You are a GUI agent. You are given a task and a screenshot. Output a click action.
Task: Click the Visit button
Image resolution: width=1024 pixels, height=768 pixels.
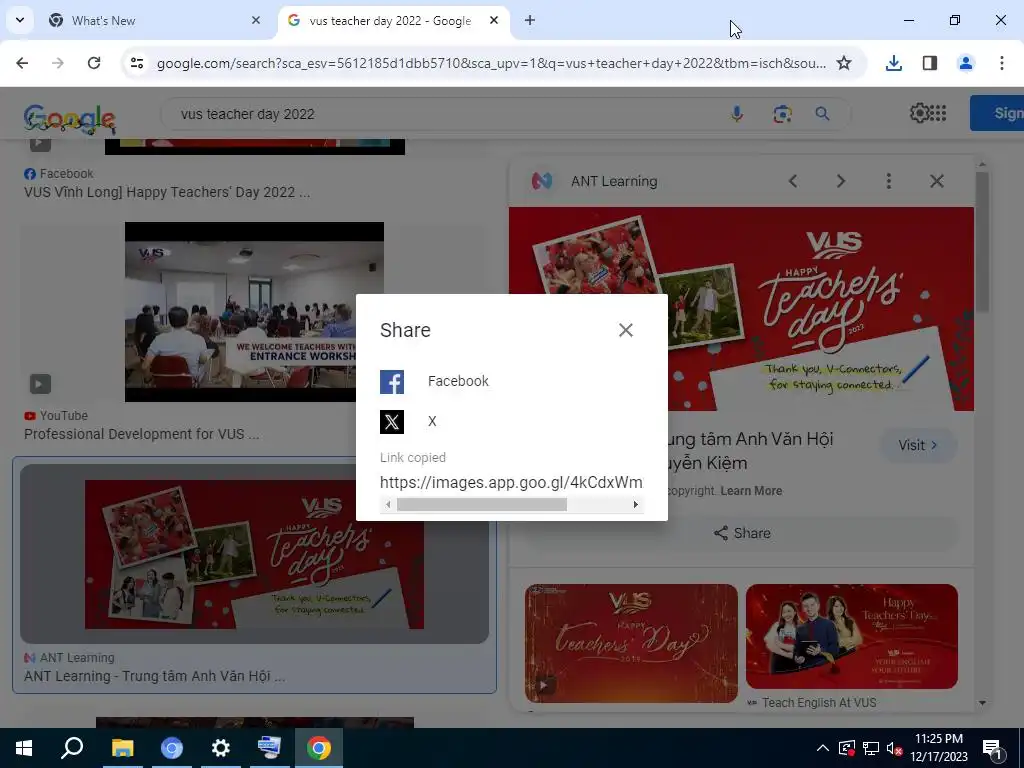tap(918, 445)
